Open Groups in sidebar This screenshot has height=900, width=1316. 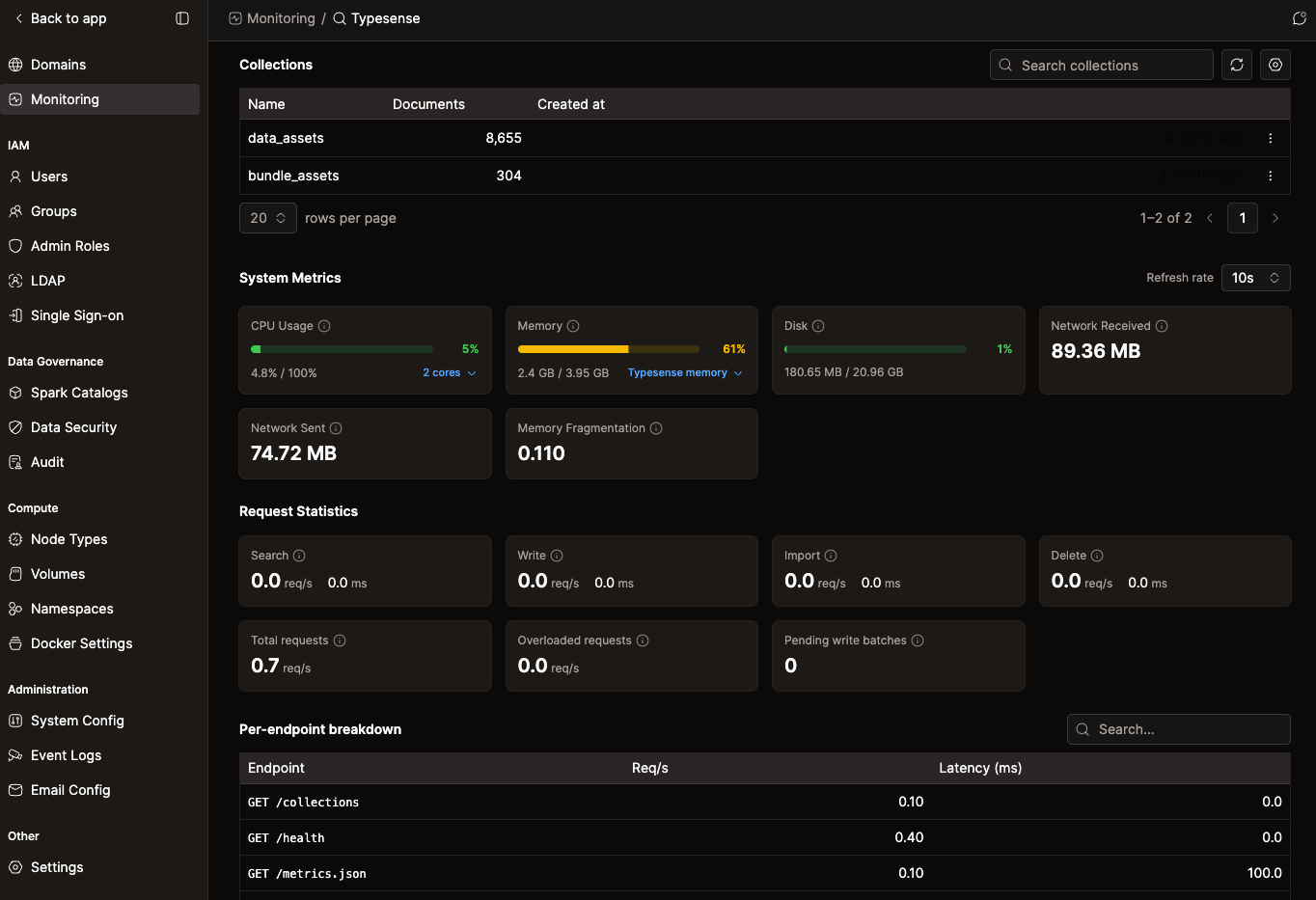[x=100, y=211]
